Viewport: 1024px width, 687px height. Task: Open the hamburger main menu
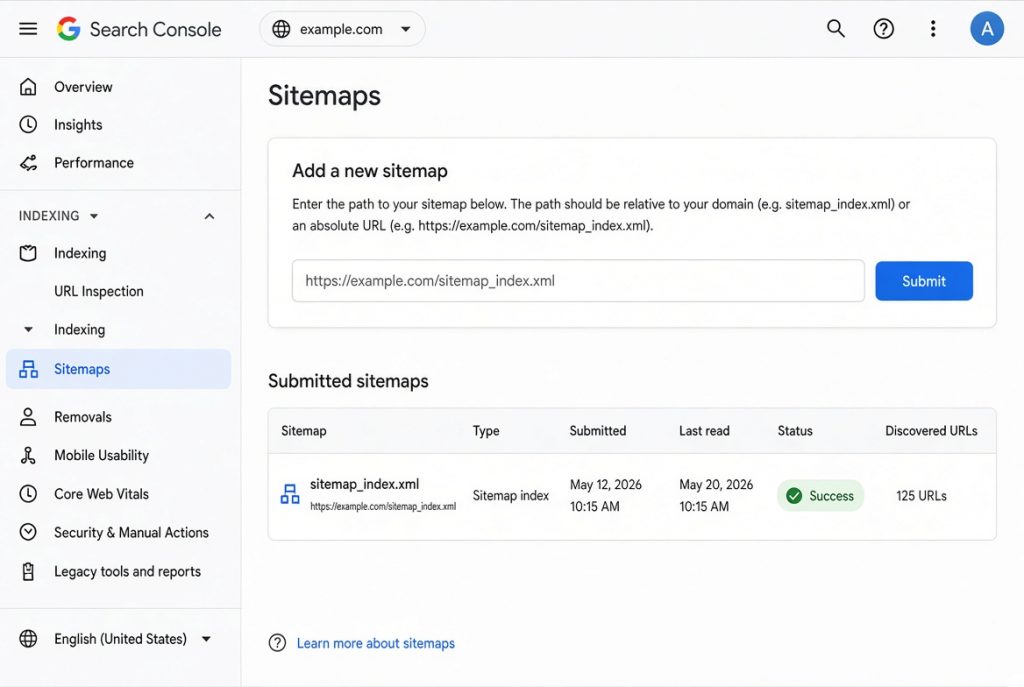point(28,29)
